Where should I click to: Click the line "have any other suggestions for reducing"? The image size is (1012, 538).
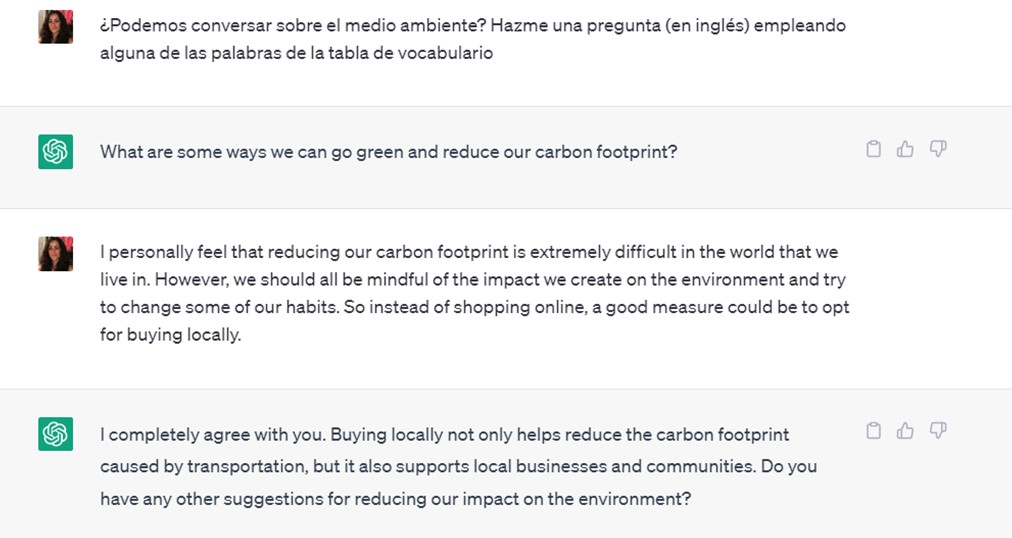click(395, 498)
